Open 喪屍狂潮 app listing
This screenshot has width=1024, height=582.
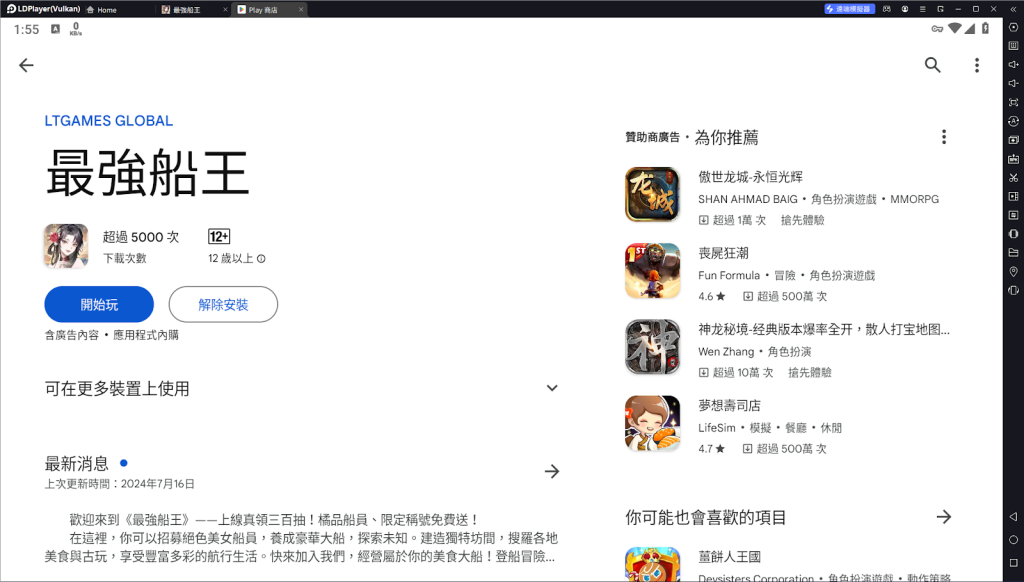click(x=788, y=274)
